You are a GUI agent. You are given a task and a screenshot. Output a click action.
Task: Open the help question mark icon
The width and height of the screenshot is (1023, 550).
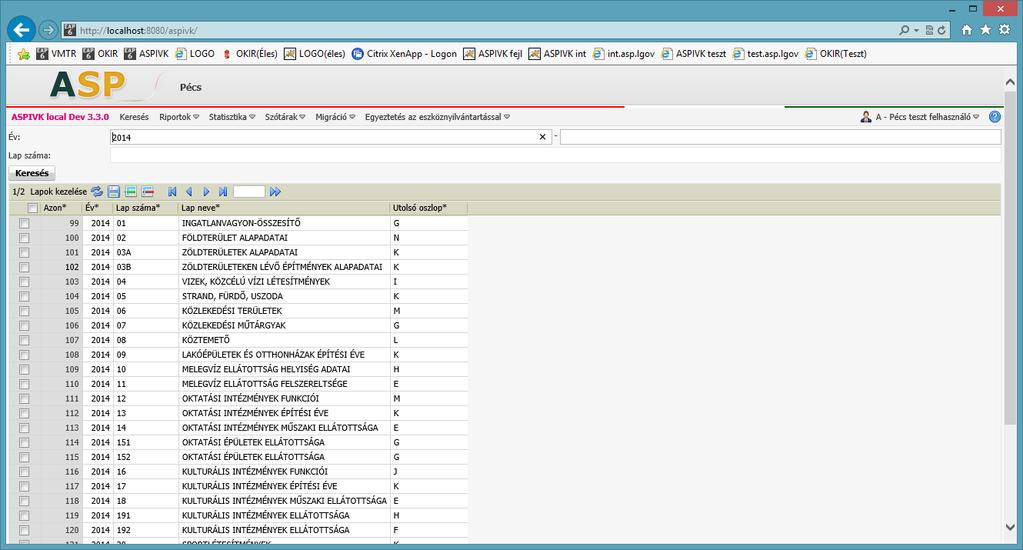995,117
